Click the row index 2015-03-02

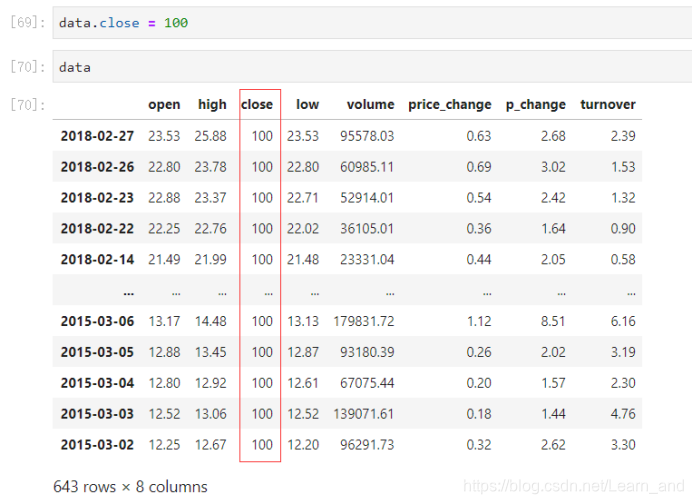(x=97, y=445)
